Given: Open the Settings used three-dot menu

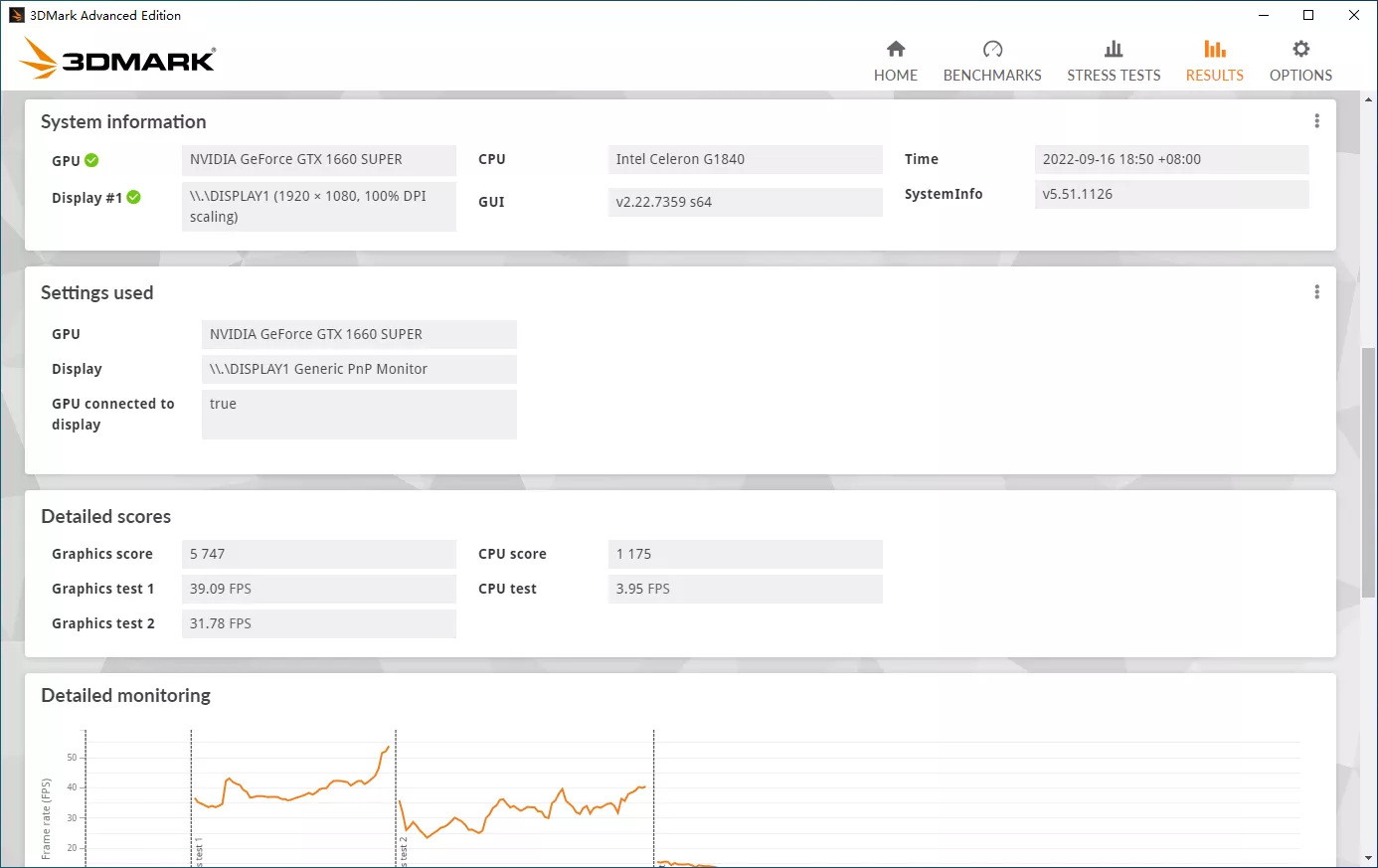Looking at the screenshot, I should pyautogui.click(x=1316, y=292).
